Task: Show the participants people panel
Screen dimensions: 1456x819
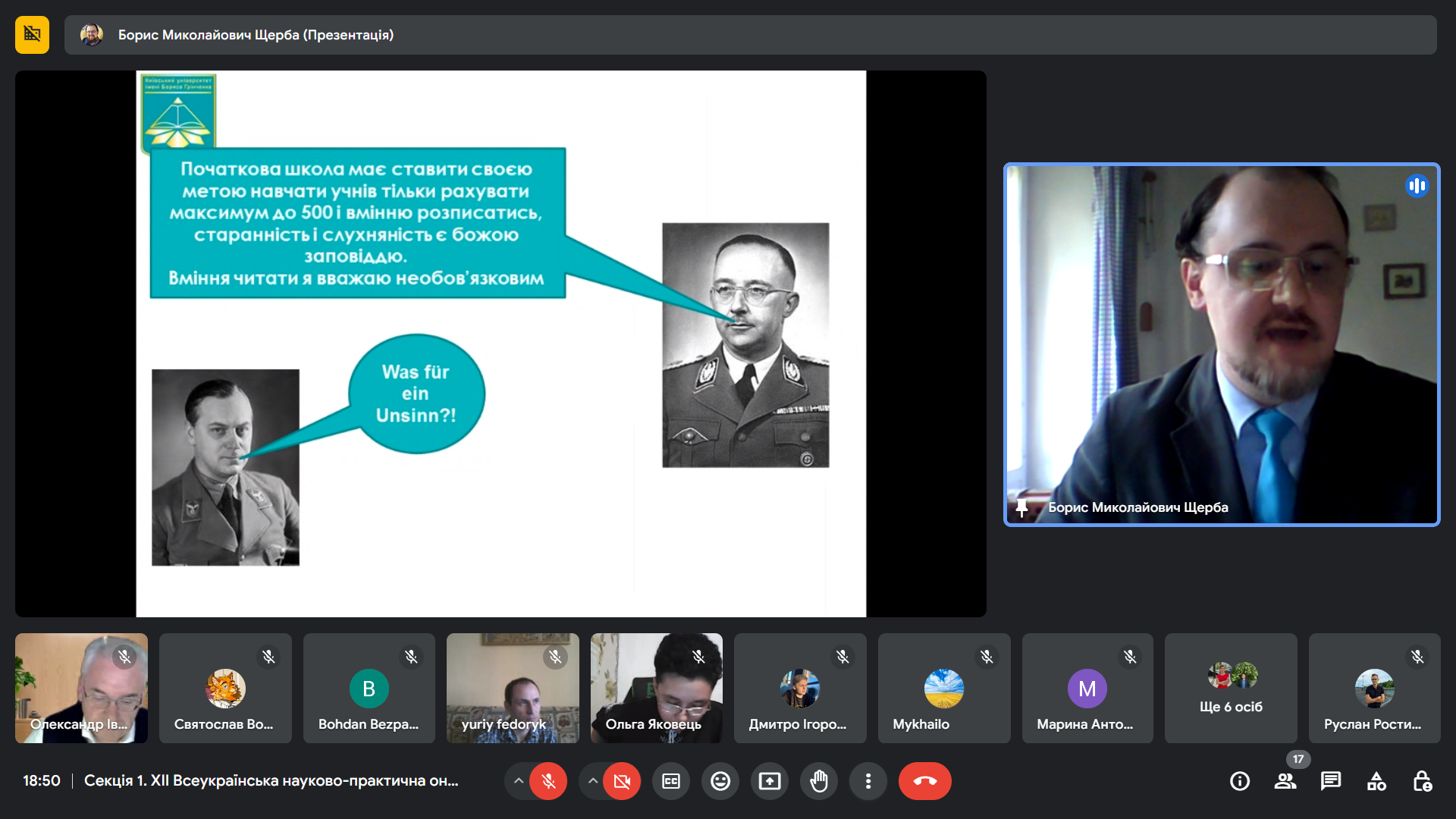Action: [1285, 781]
